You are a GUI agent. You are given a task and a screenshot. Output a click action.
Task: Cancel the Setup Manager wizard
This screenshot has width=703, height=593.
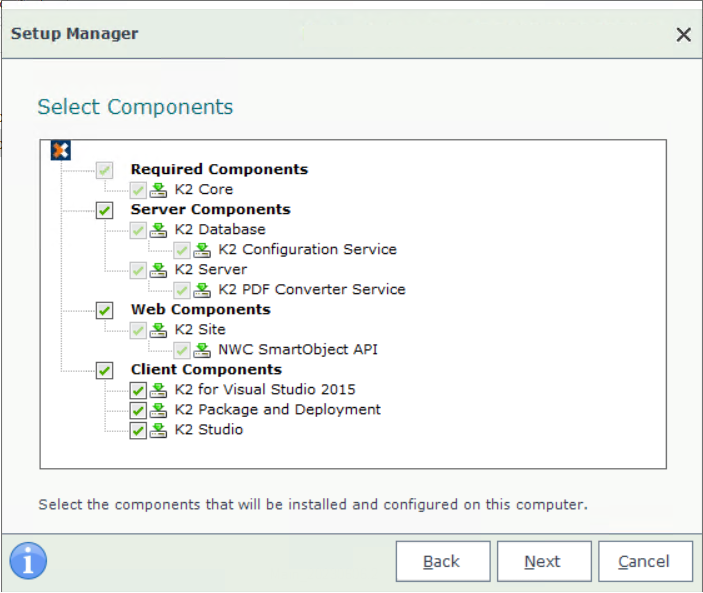645,561
